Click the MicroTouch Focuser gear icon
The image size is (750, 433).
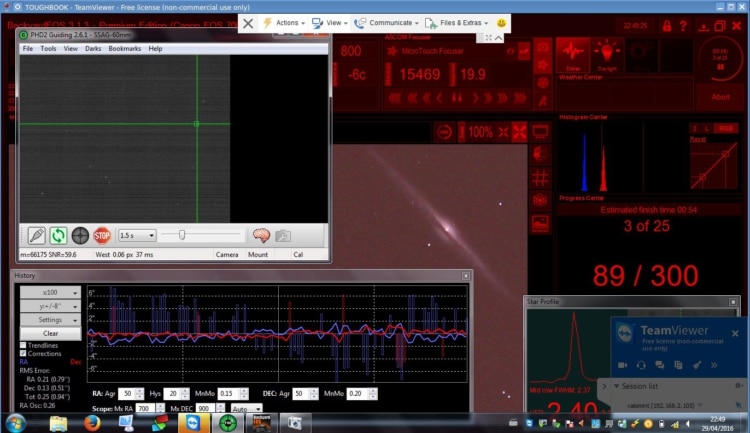coord(392,51)
